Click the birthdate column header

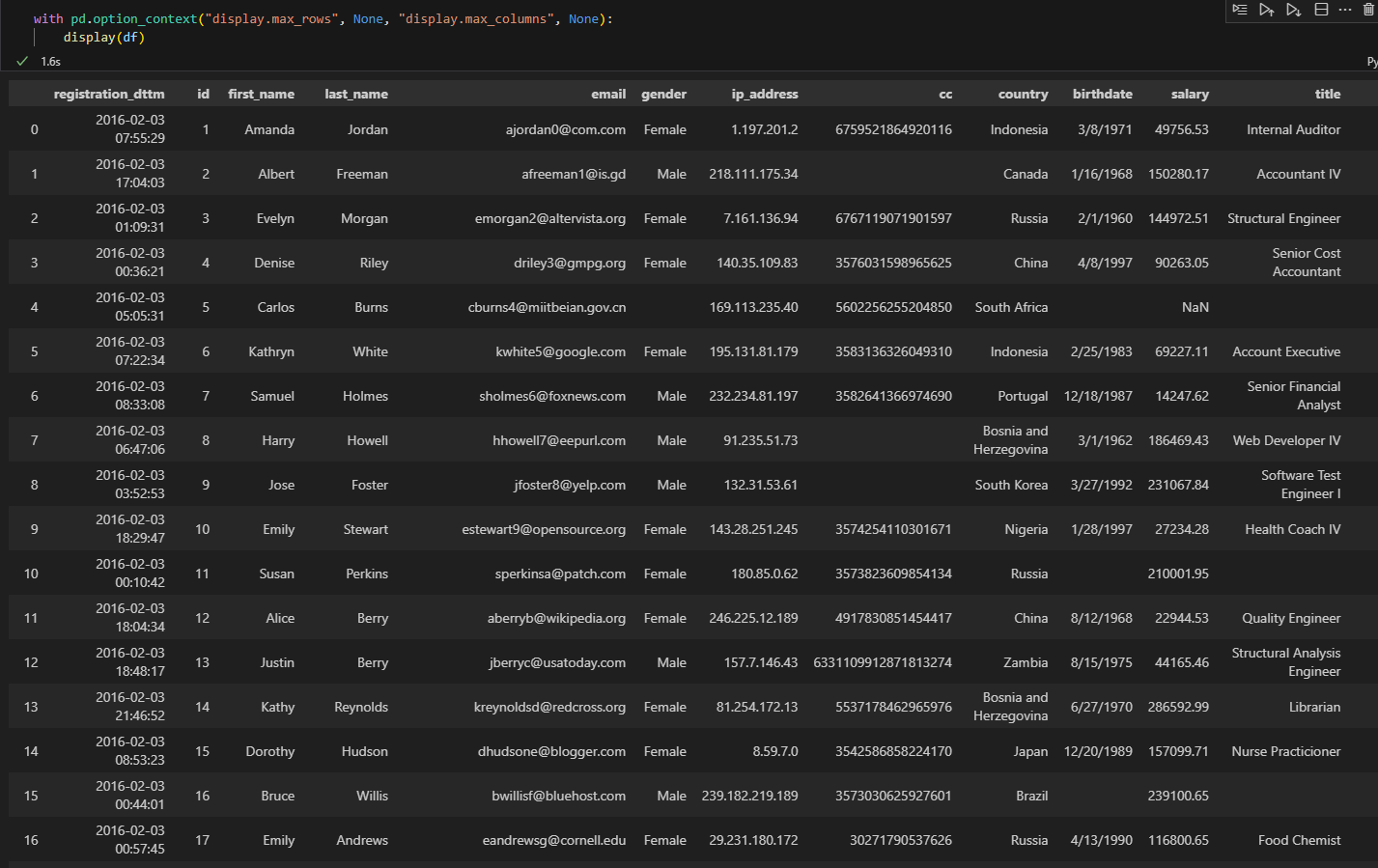click(1103, 94)
